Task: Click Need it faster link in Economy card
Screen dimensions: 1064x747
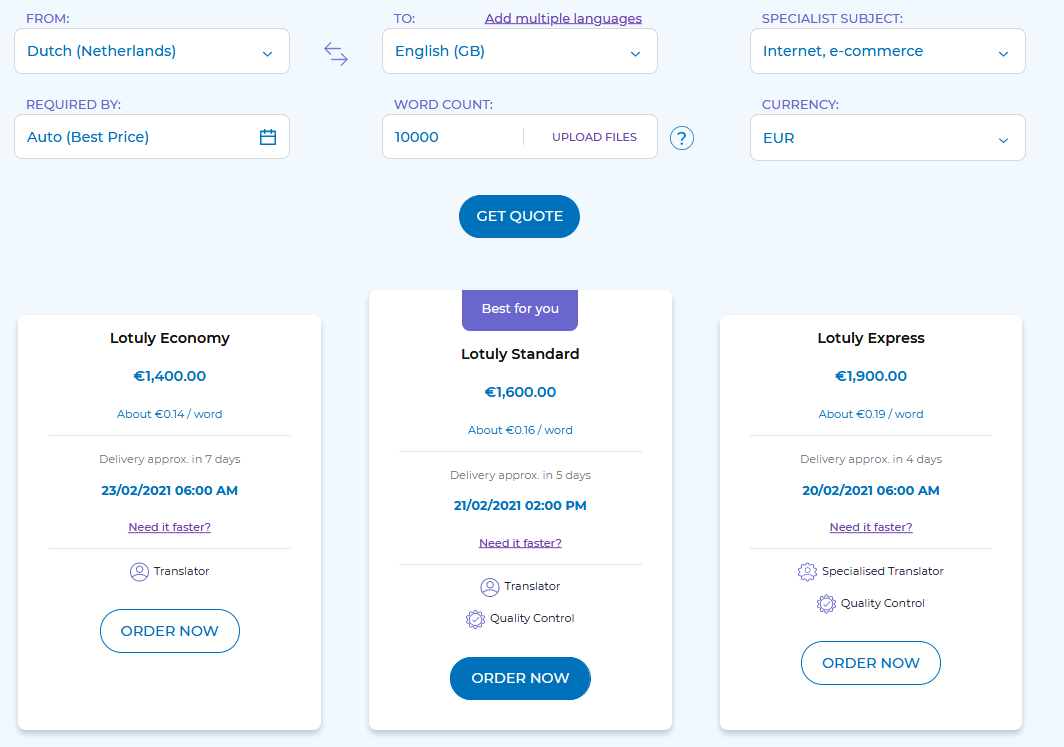Action: pyautogui.click(x=170, y=527)
